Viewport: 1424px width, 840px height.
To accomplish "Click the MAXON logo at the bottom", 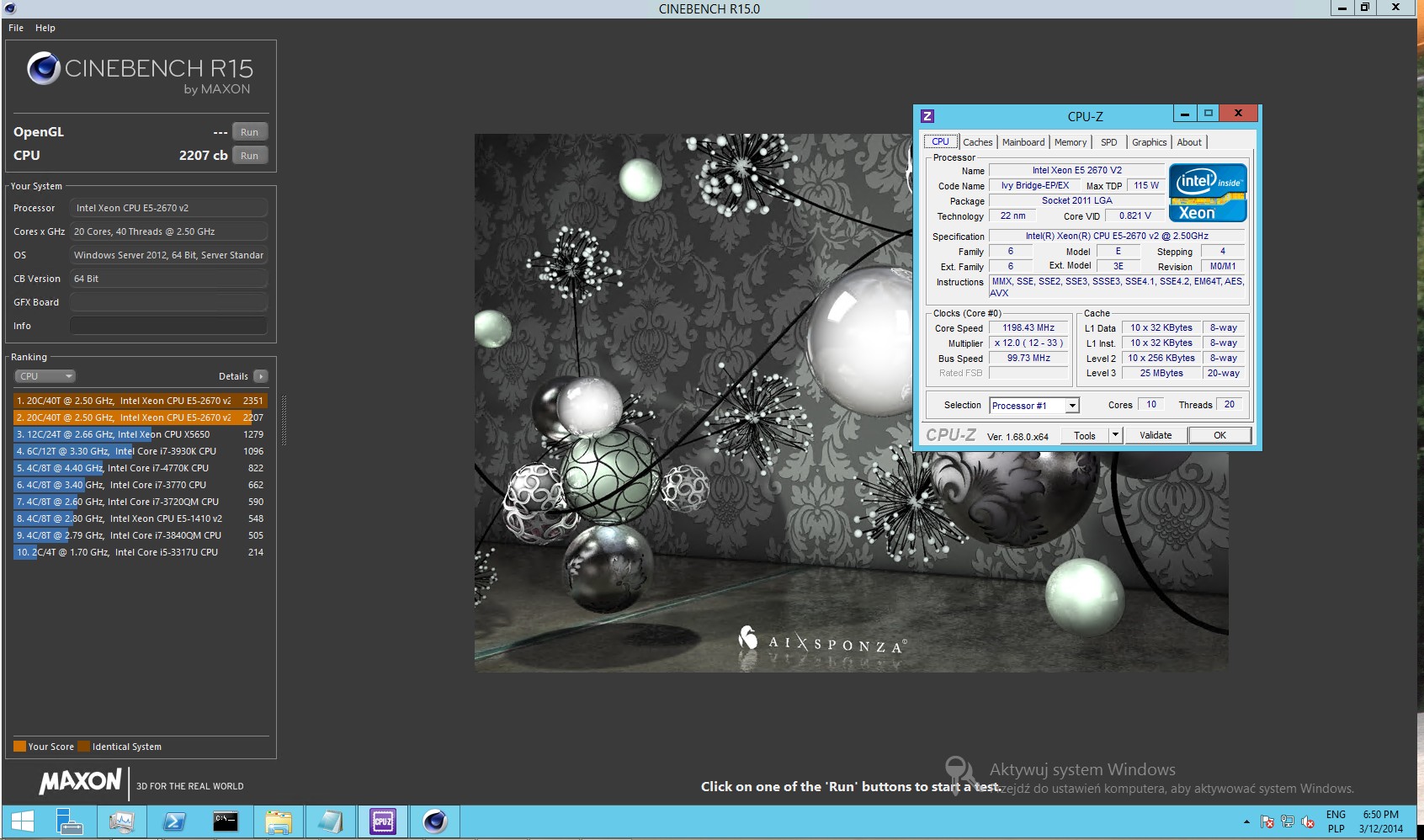I will point(81,782).
